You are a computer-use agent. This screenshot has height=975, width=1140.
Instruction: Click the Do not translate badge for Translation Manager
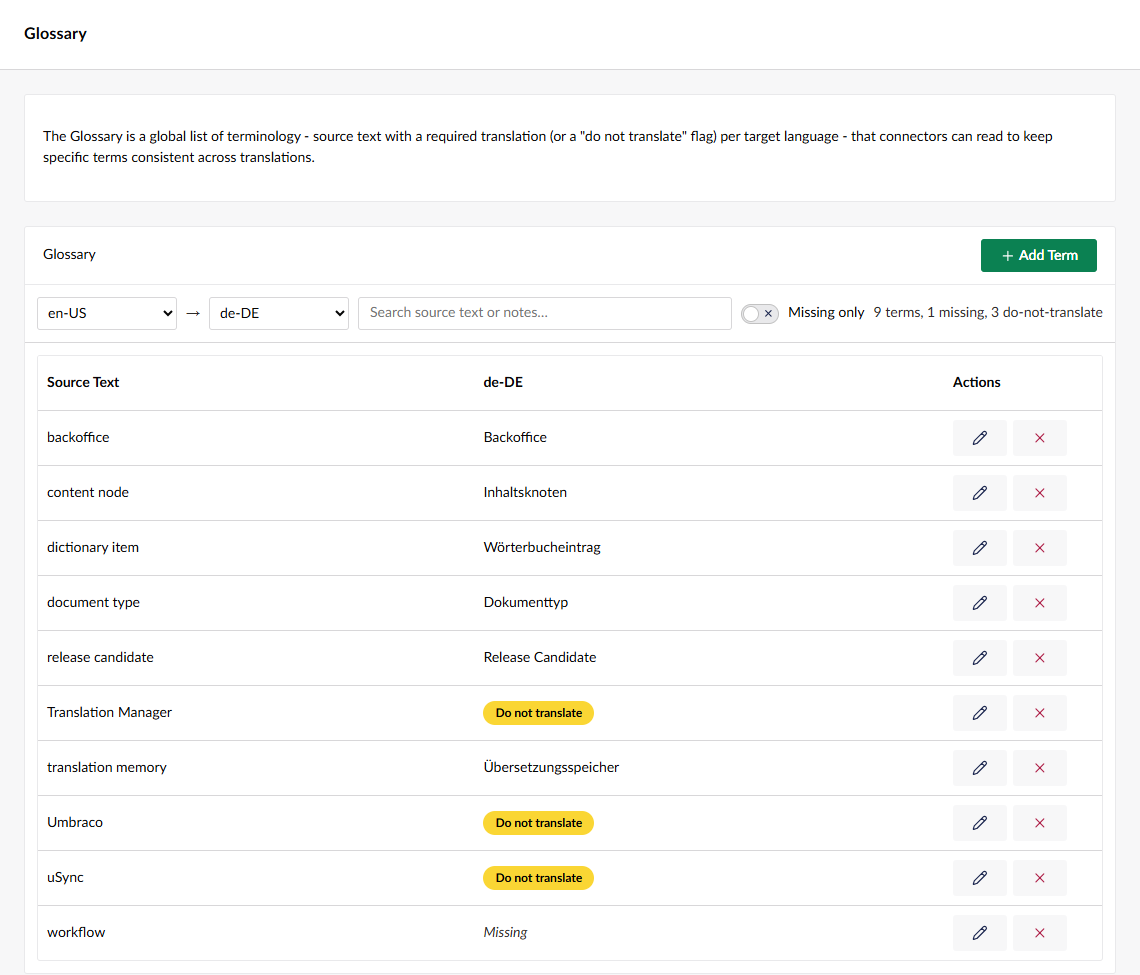point(539,713)
